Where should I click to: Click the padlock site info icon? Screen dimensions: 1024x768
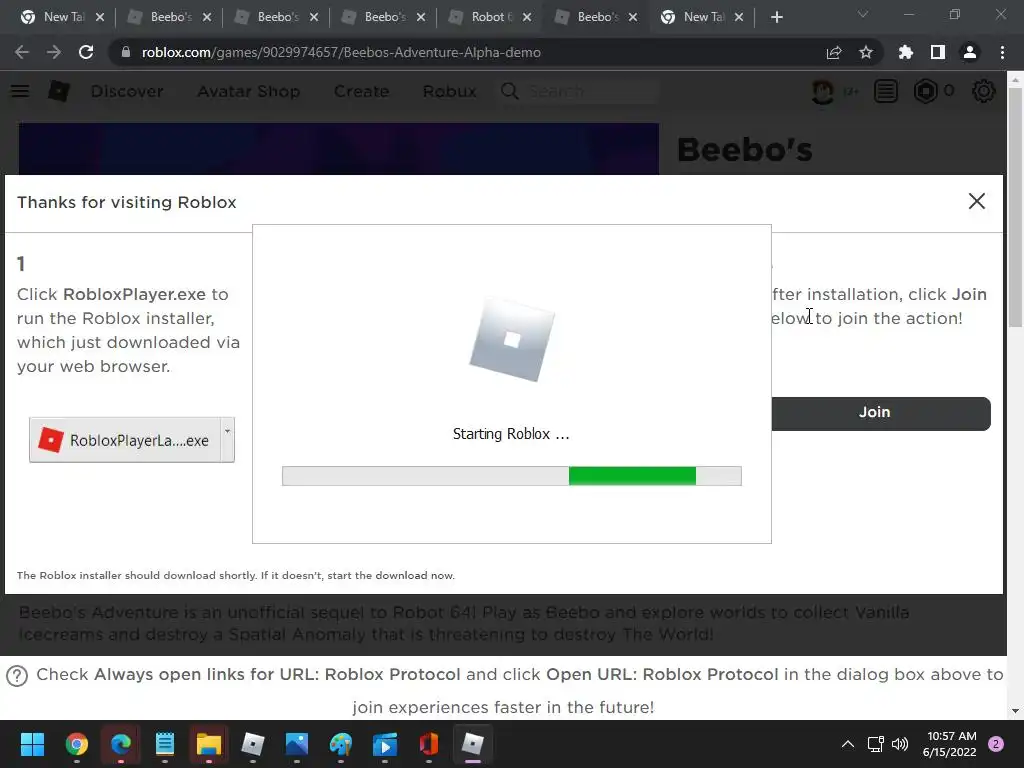pos(126,52)
